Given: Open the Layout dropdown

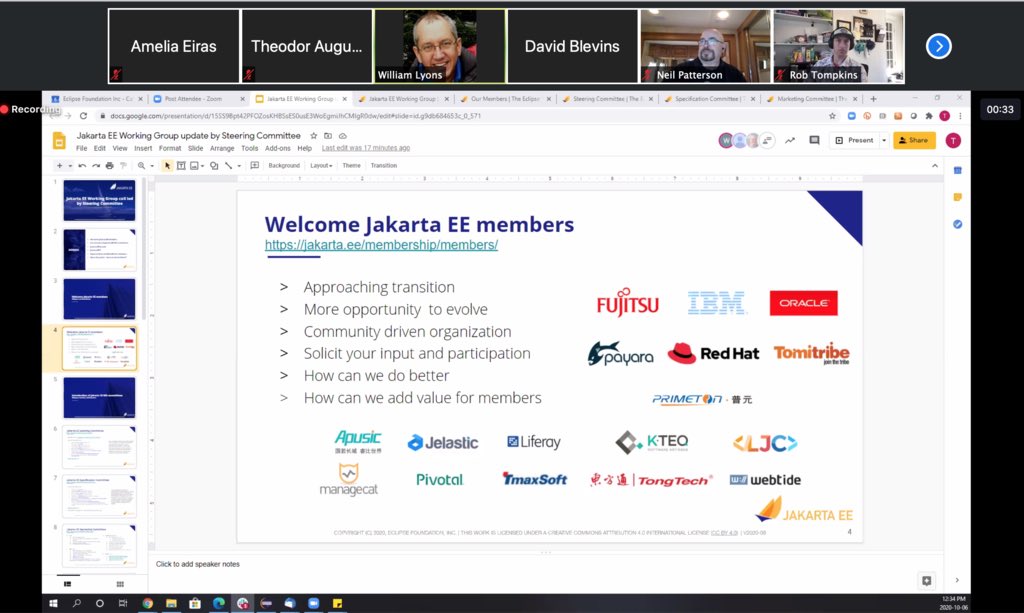Looking at the screenshot, I should tap(321, 166).
